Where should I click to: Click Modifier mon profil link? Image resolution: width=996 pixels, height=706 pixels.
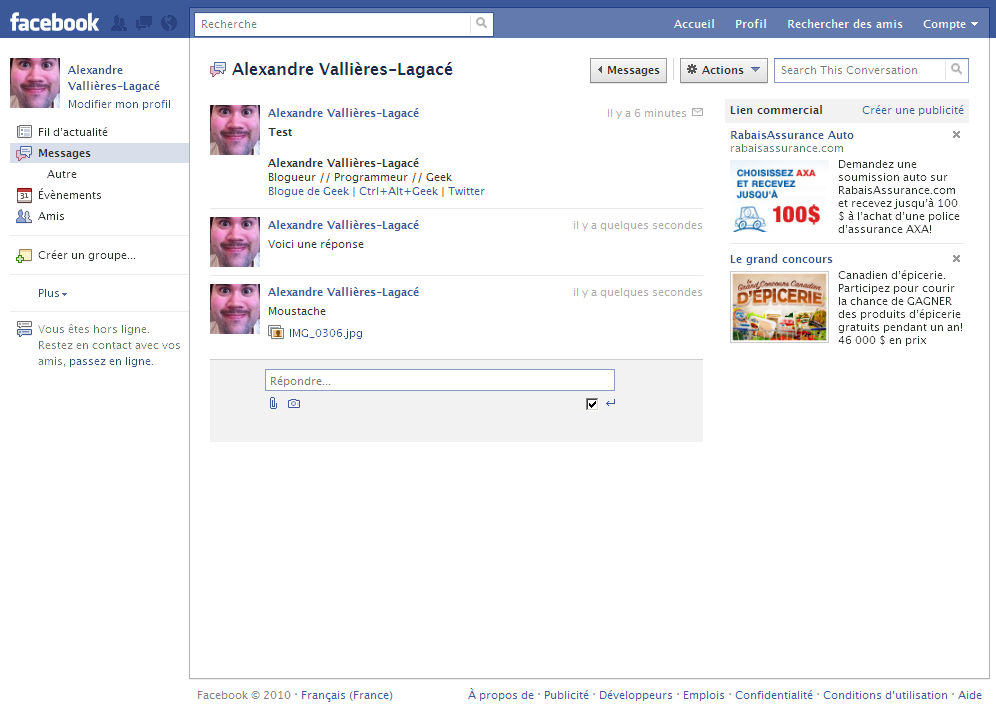pos(119,104)
